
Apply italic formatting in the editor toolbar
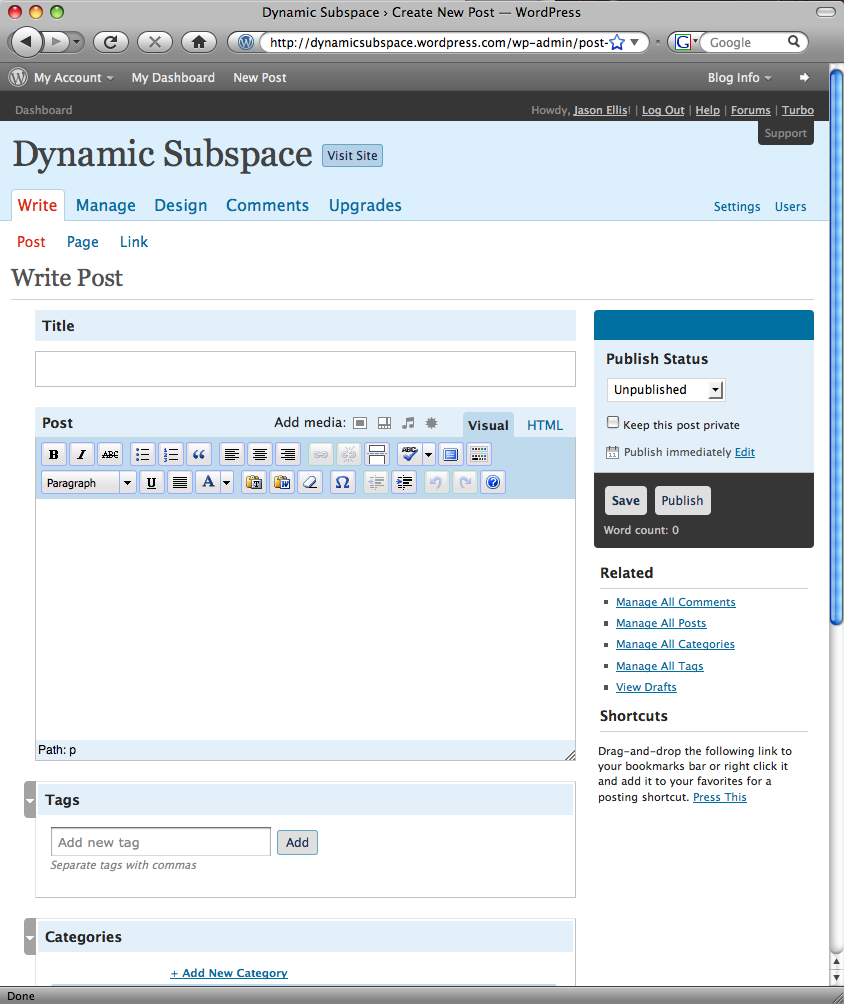(82, 454)
